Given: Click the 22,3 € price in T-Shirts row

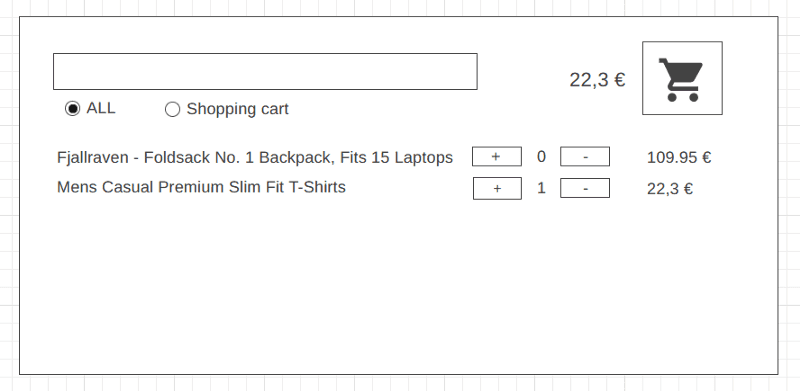Looking at the screenshot, I should [x=670, y=189].
